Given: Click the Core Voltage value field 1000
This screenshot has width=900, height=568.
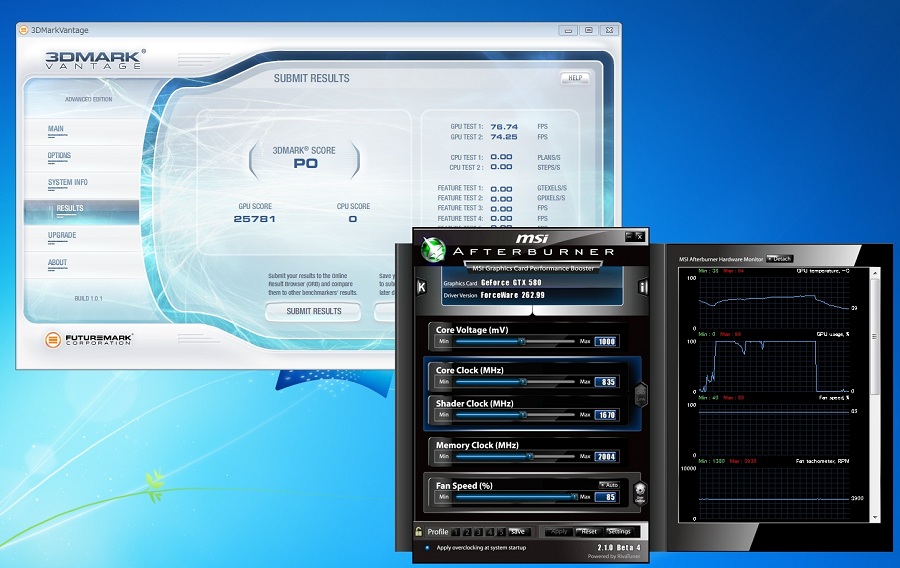Looking at the screenshot, I should (x=606, y=341).
